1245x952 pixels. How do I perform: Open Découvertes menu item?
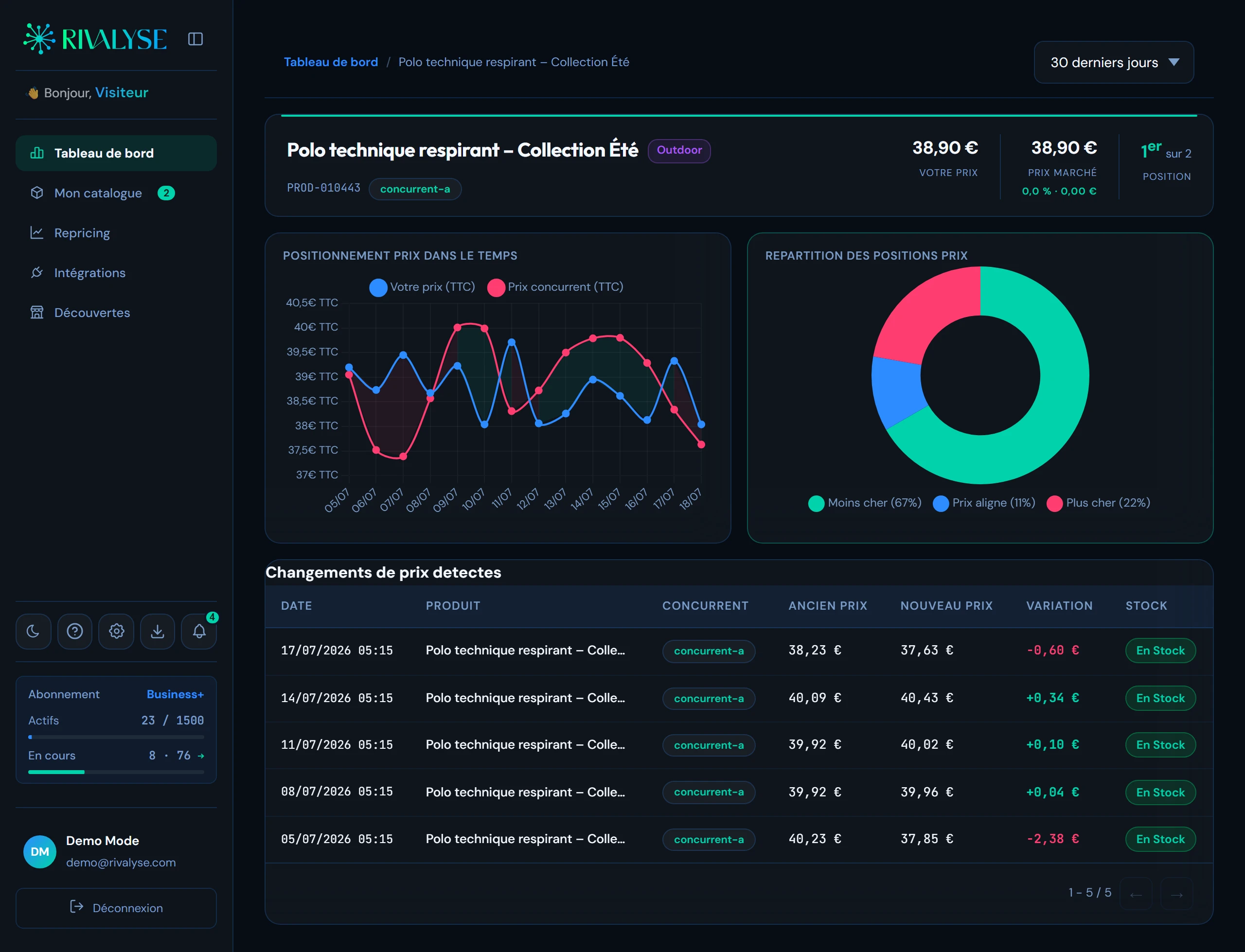pyautogui.click(x=116, y=312)
